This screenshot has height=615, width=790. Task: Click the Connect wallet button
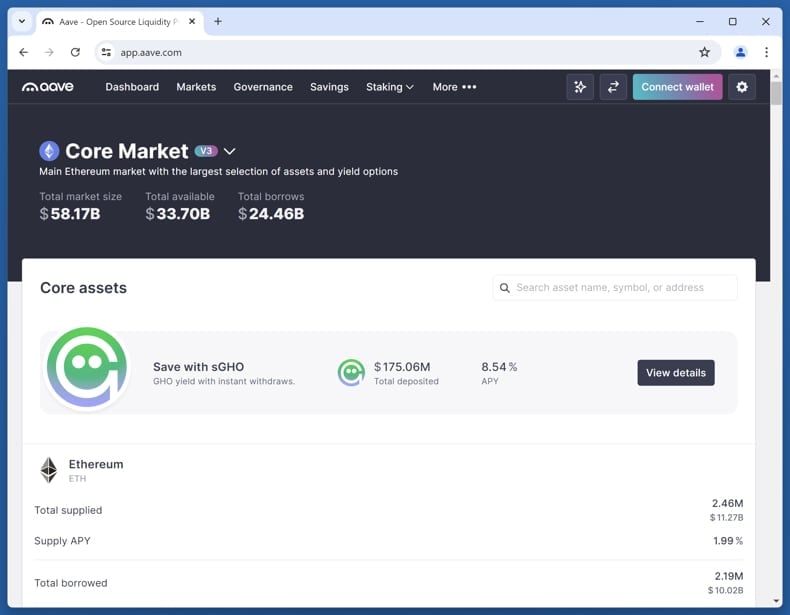tap(677, 87)
